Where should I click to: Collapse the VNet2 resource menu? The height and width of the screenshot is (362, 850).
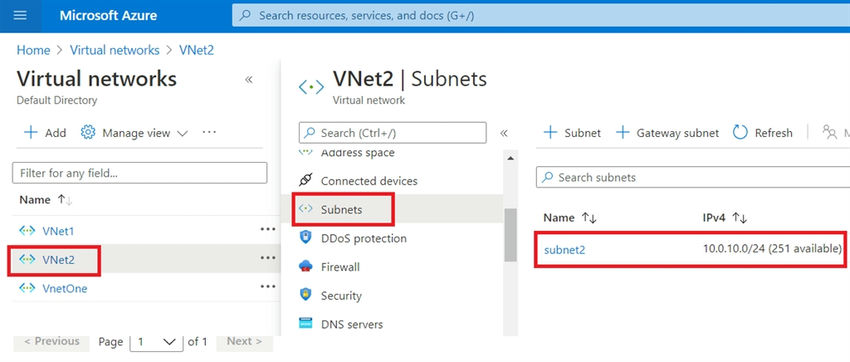tap(504, 133)
